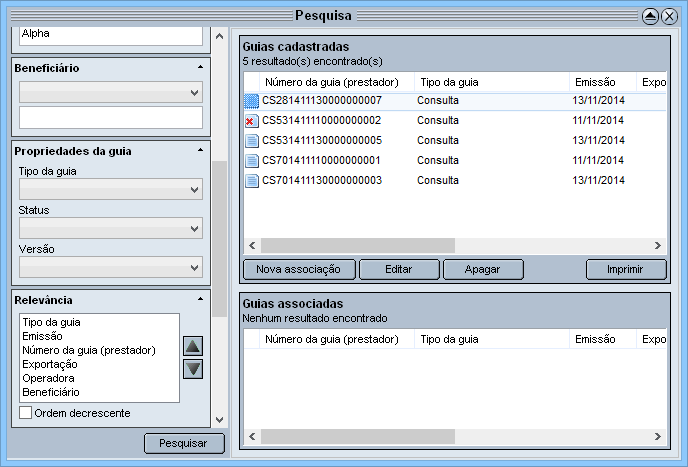This screenshot has height=467, width=688.
Task: Open the Tipo da guia dropdown
Action: 110,190
